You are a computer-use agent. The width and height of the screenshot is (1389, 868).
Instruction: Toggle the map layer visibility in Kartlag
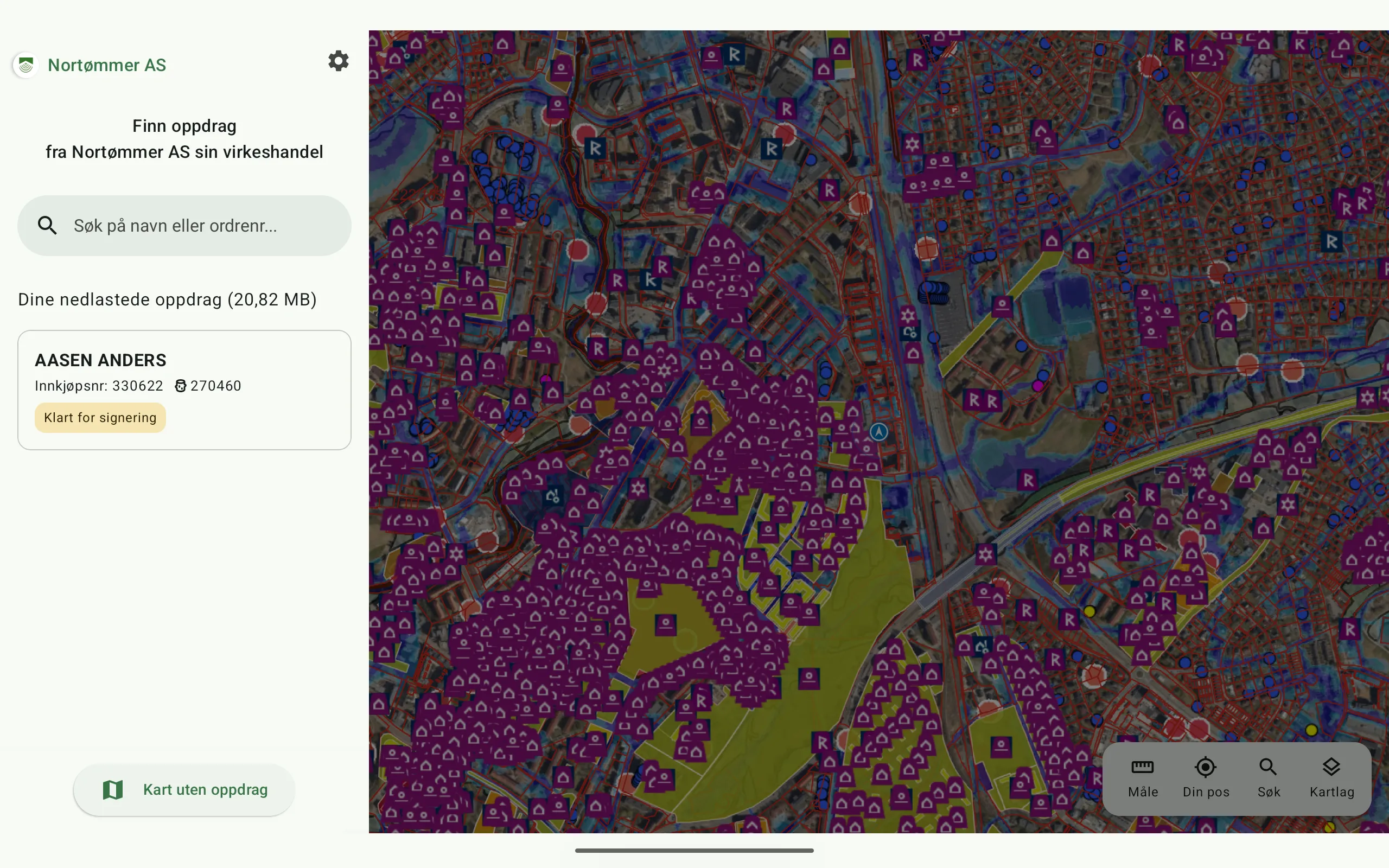(x=1331, y=775)
